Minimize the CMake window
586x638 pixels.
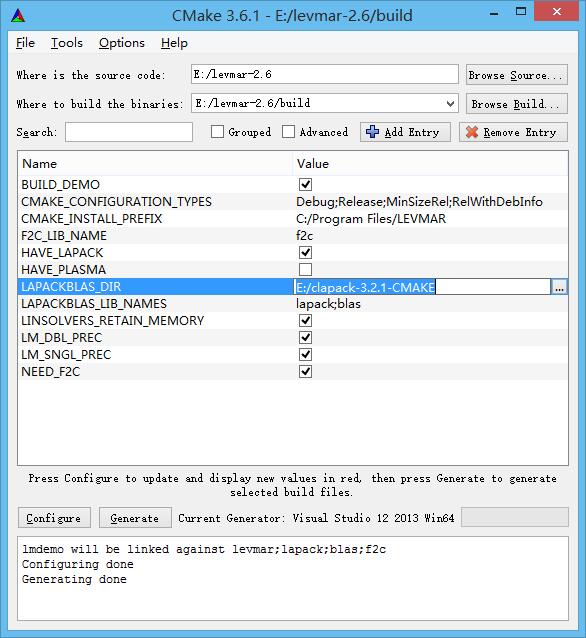[x=494, y=12]
